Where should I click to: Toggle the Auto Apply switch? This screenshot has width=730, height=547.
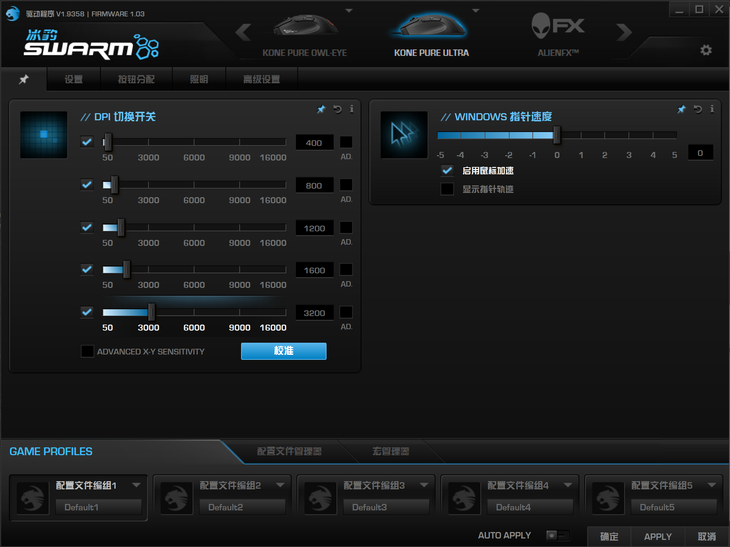[557, 535]
